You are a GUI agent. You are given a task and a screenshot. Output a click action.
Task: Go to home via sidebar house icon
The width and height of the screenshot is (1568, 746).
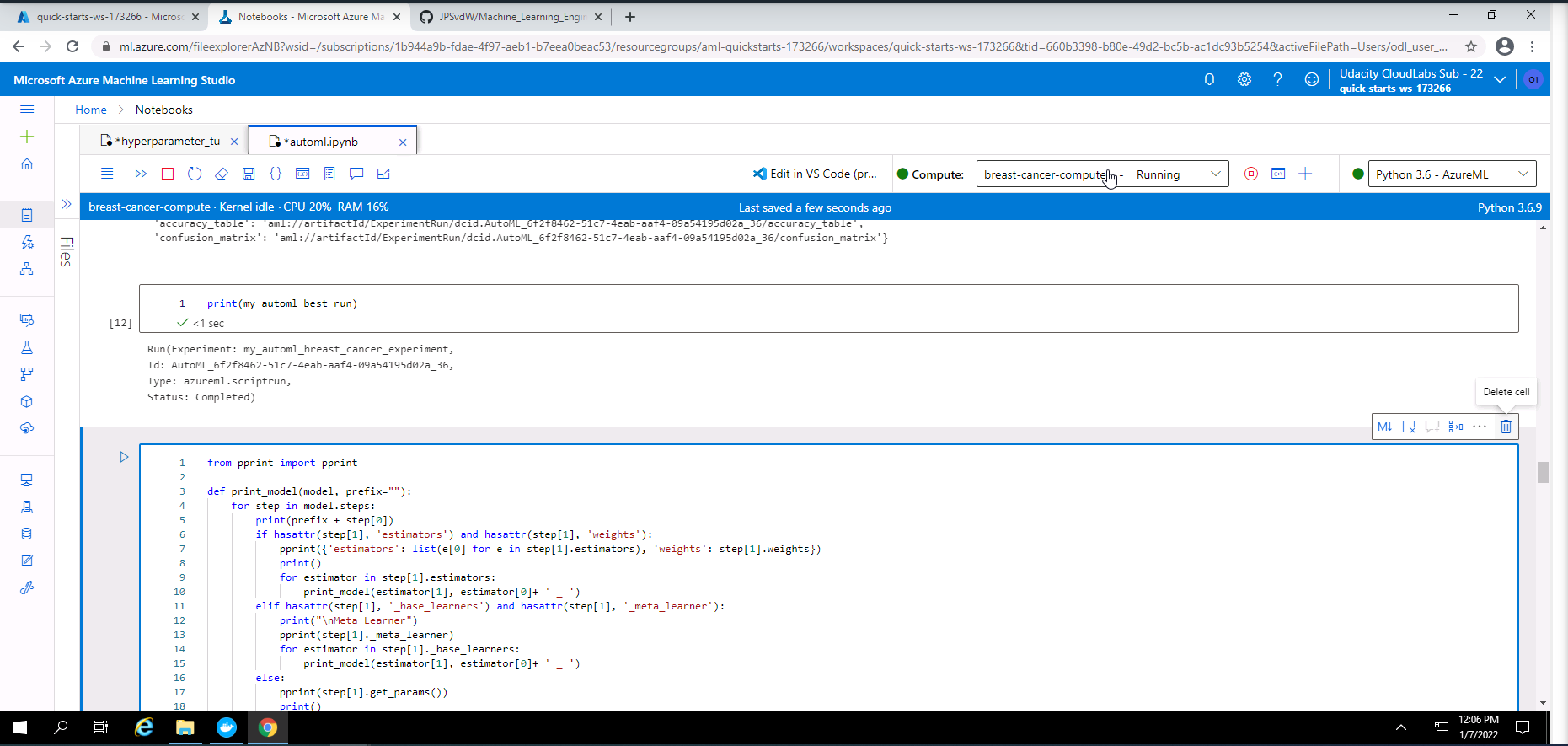pyautogui.click(x=27, y=164)
